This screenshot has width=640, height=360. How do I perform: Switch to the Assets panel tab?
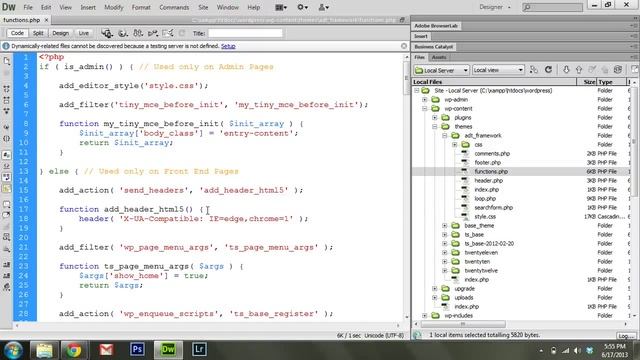point(439,57)
